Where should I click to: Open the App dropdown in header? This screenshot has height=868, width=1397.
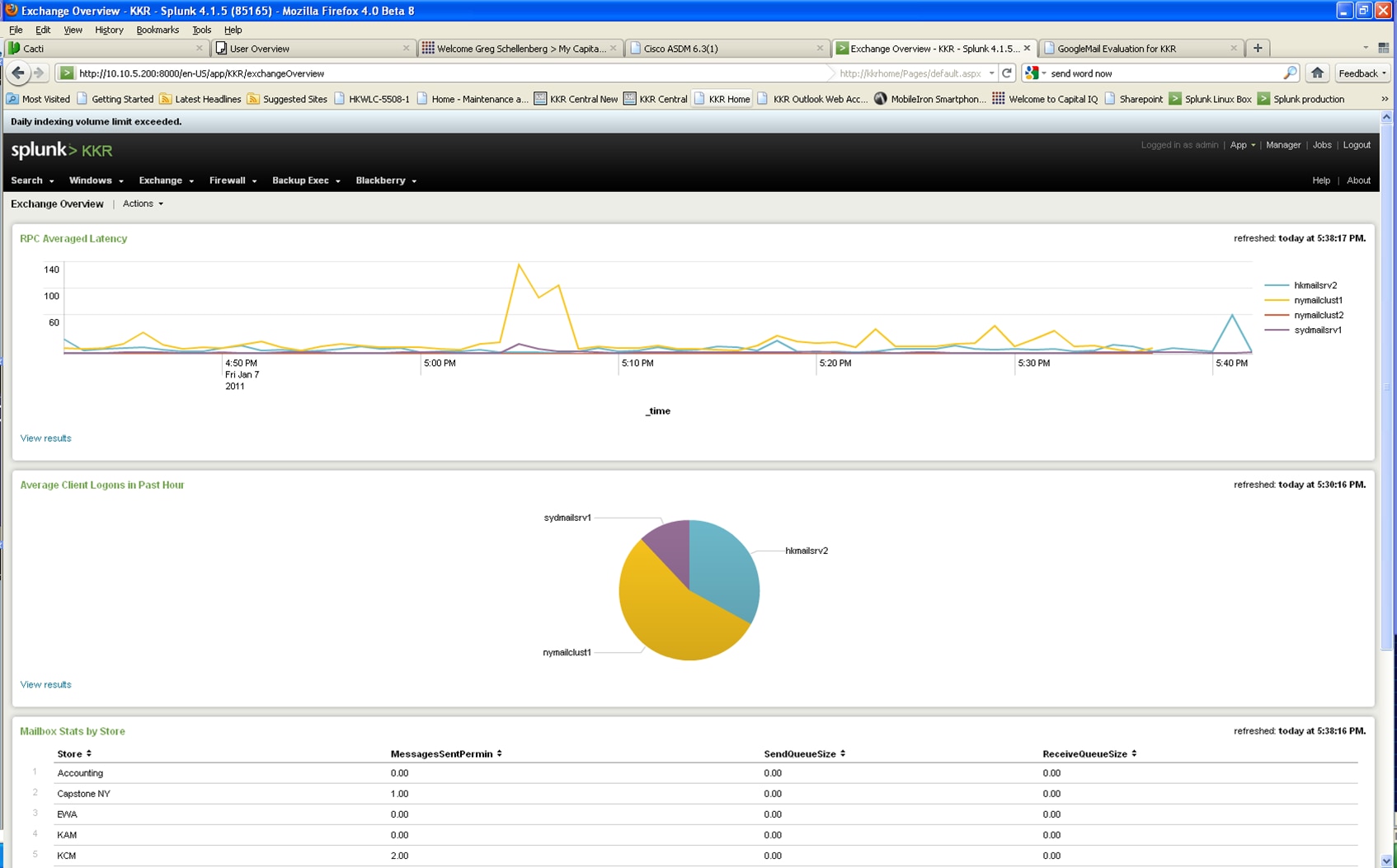click(x=1242, y=145)
